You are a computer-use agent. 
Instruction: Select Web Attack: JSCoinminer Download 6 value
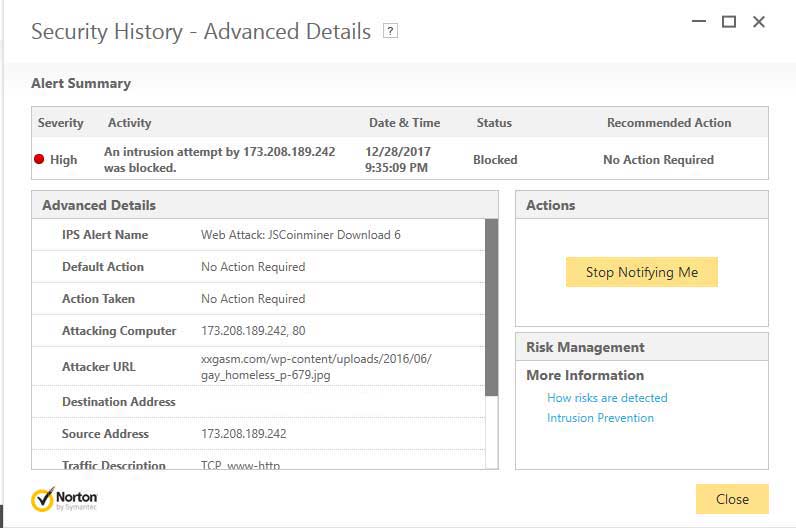pos(301,235)
